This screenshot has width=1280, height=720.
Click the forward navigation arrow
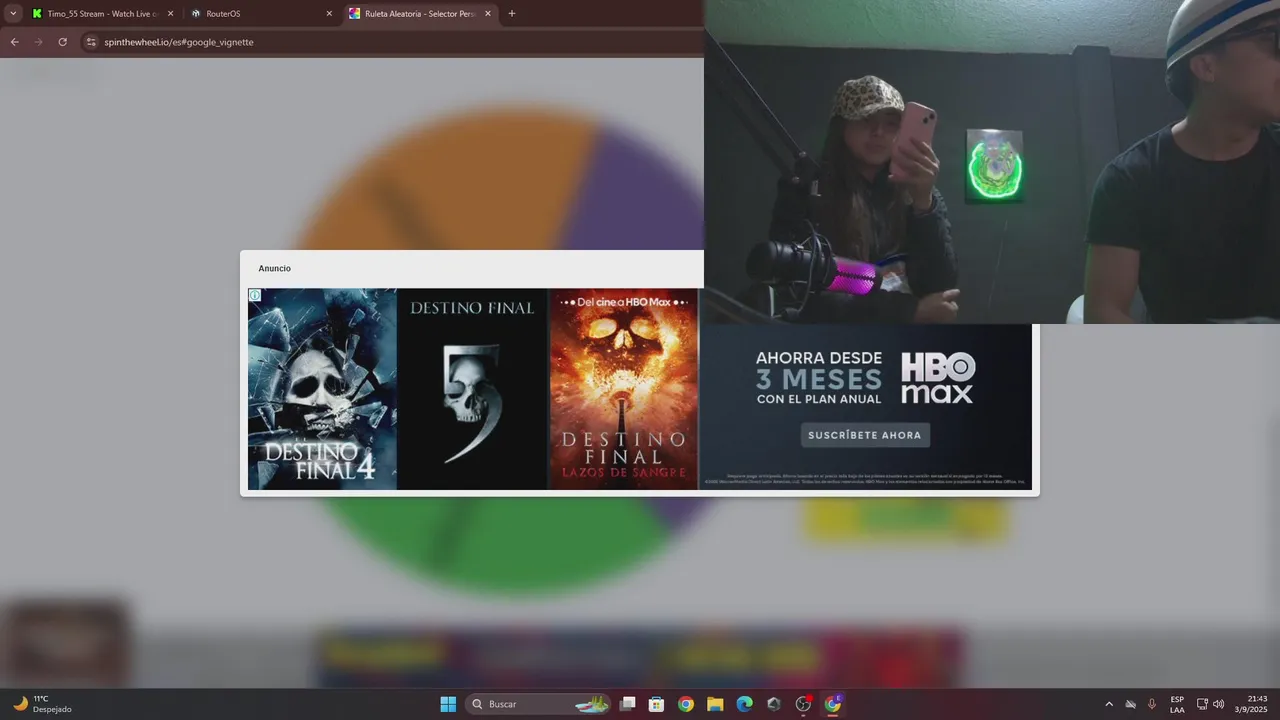coord(38,42)
